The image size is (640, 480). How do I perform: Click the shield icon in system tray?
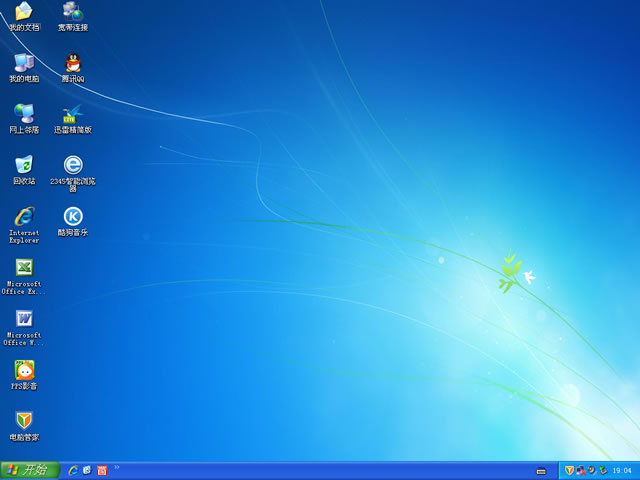(x=569, y=470)
